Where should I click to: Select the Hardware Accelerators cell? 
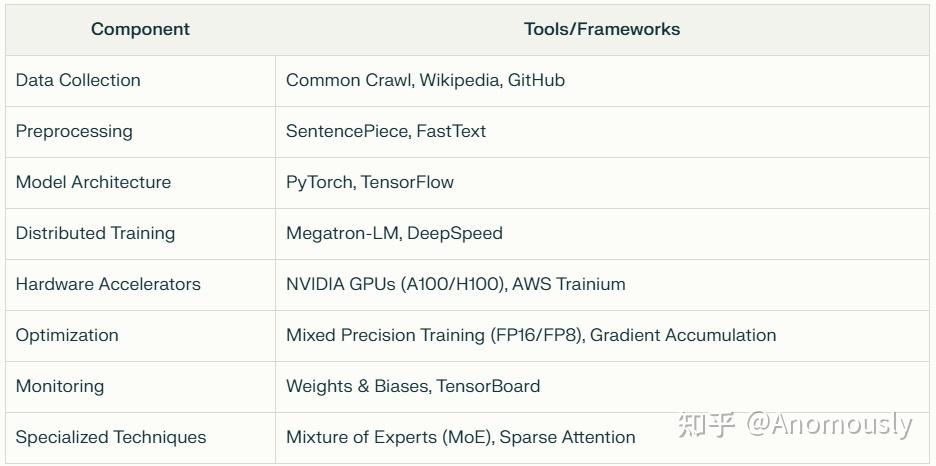tap(108, 284)
